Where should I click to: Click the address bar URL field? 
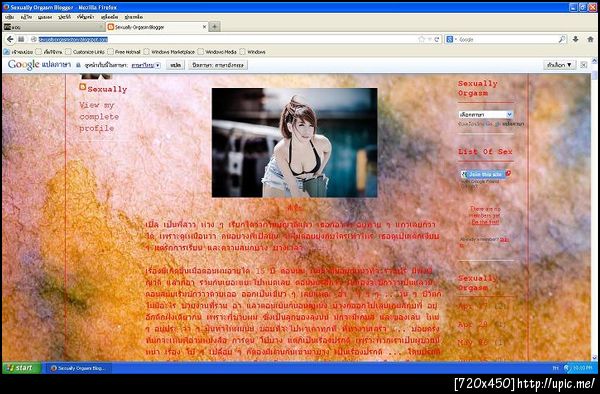226,39
